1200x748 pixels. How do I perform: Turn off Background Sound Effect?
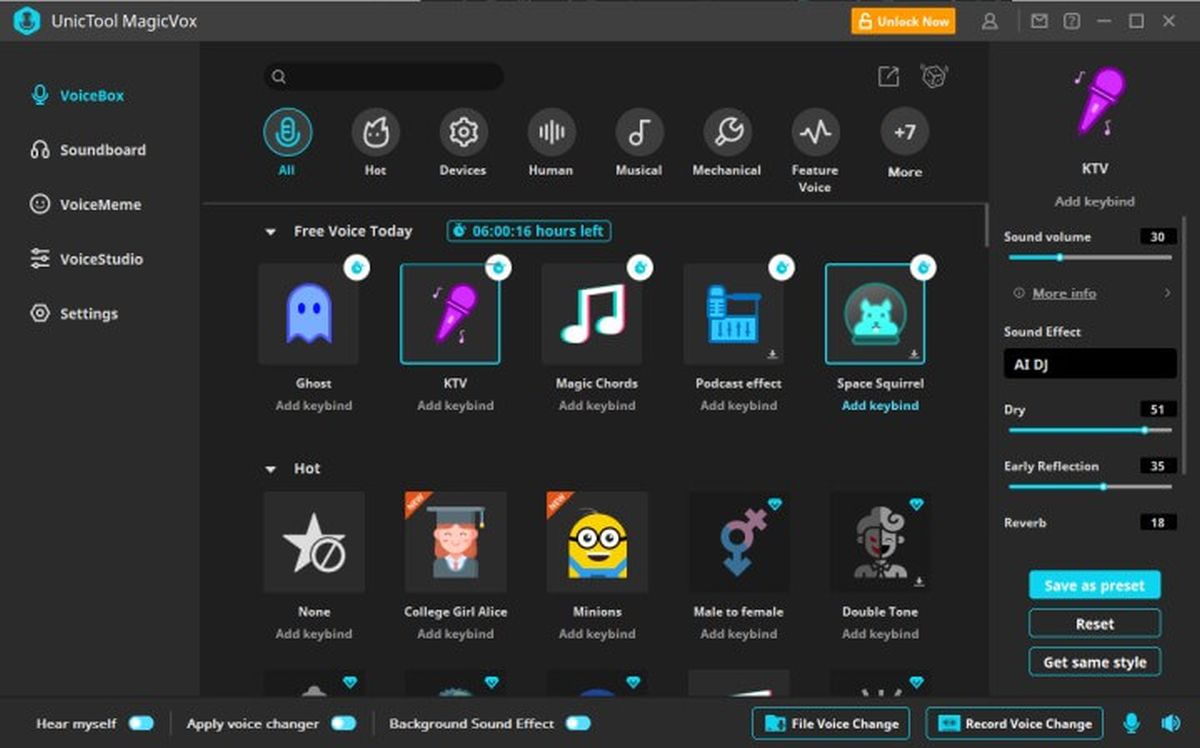coord(577,723)
